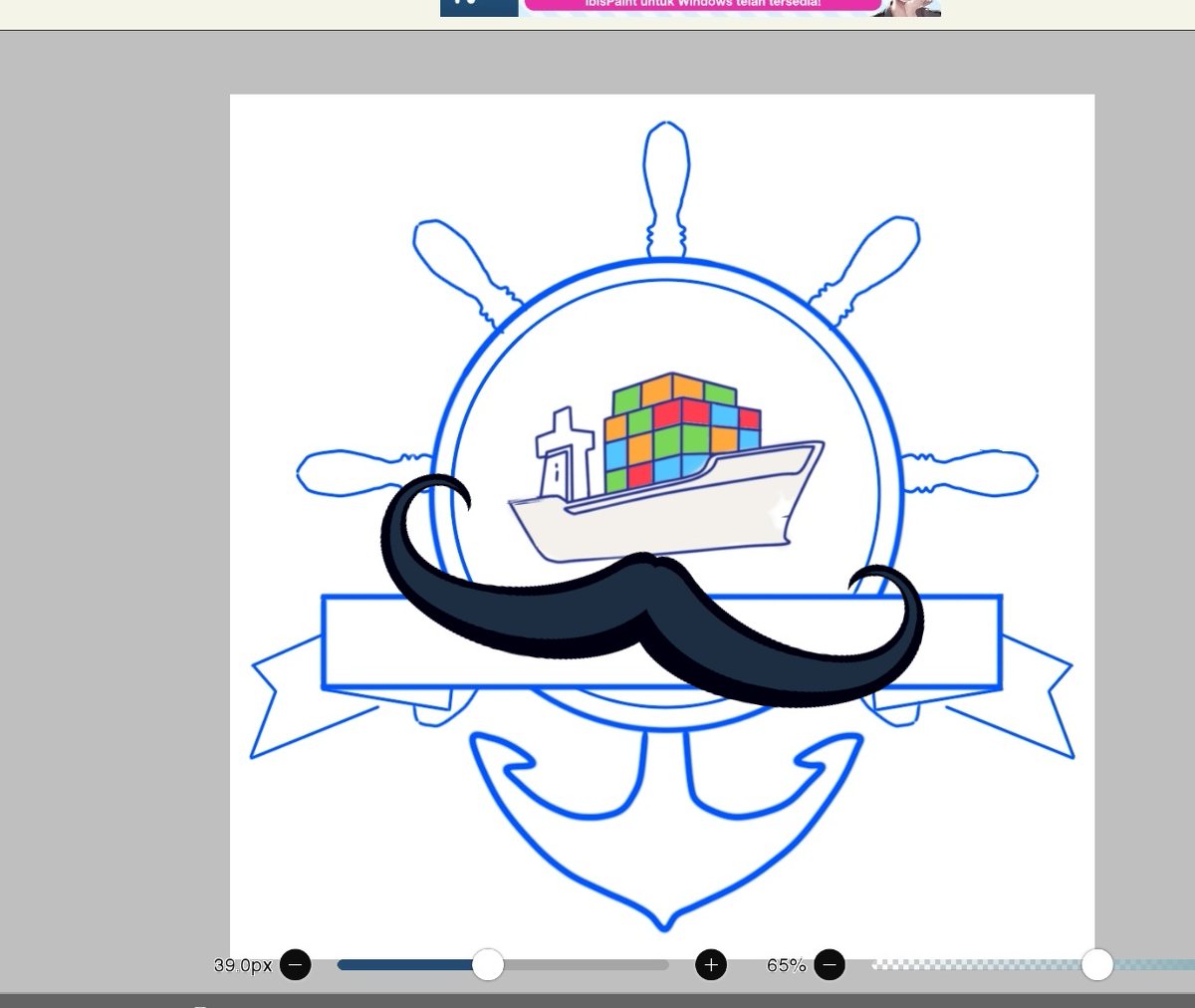
Task: Decrease opacity with the minus button
Action: pyautogui.click(x=830, y=964)
